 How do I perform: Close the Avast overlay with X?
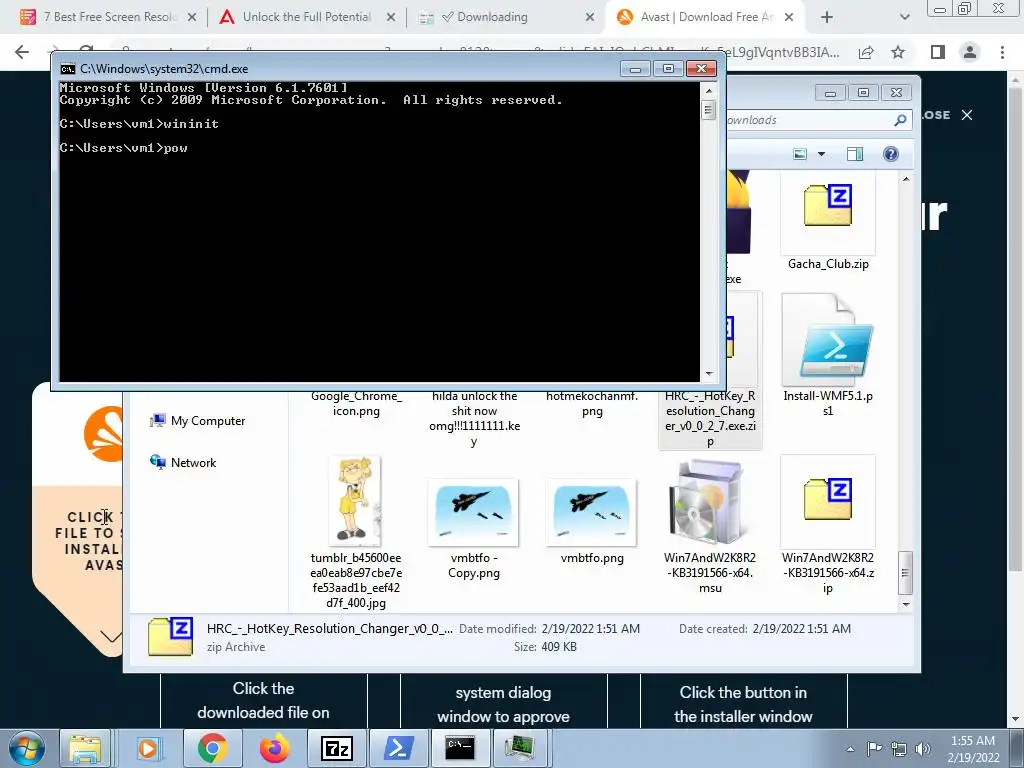click(967, 115)
